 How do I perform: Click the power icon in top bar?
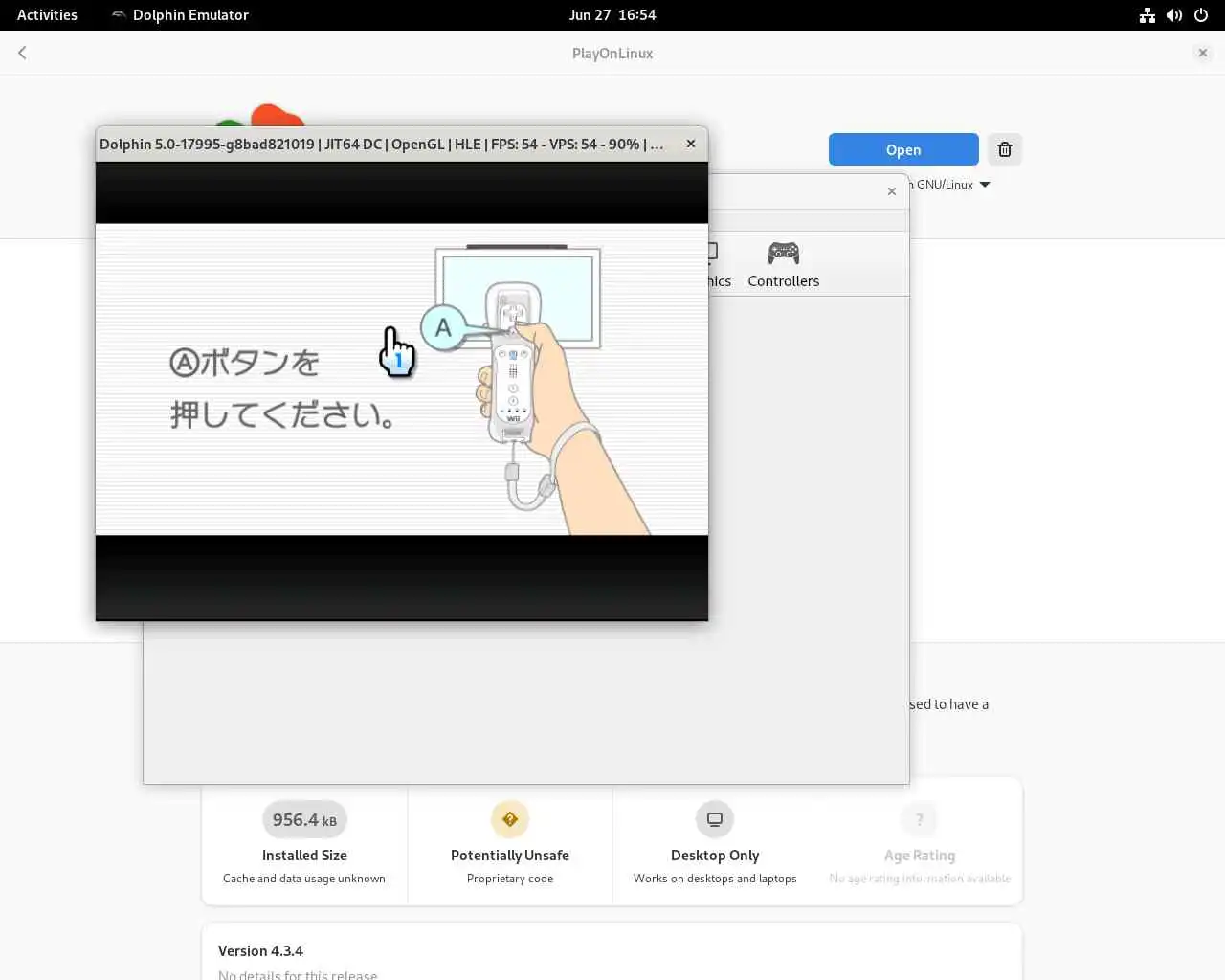(x=1201, y=15)
